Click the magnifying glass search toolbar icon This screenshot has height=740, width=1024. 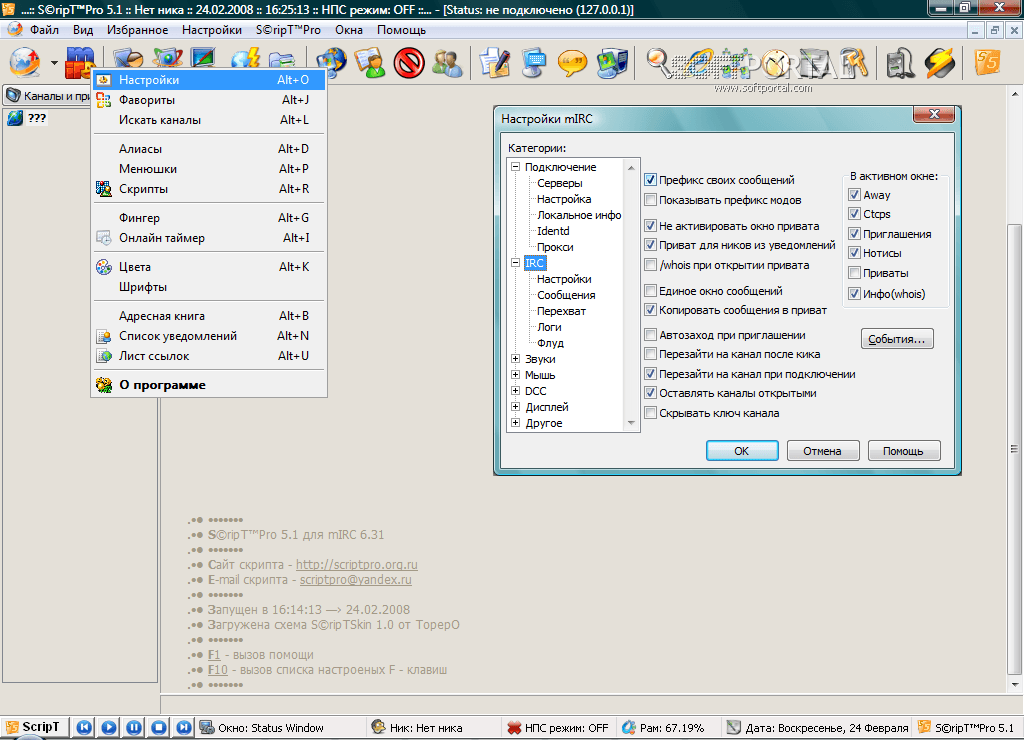659,63
